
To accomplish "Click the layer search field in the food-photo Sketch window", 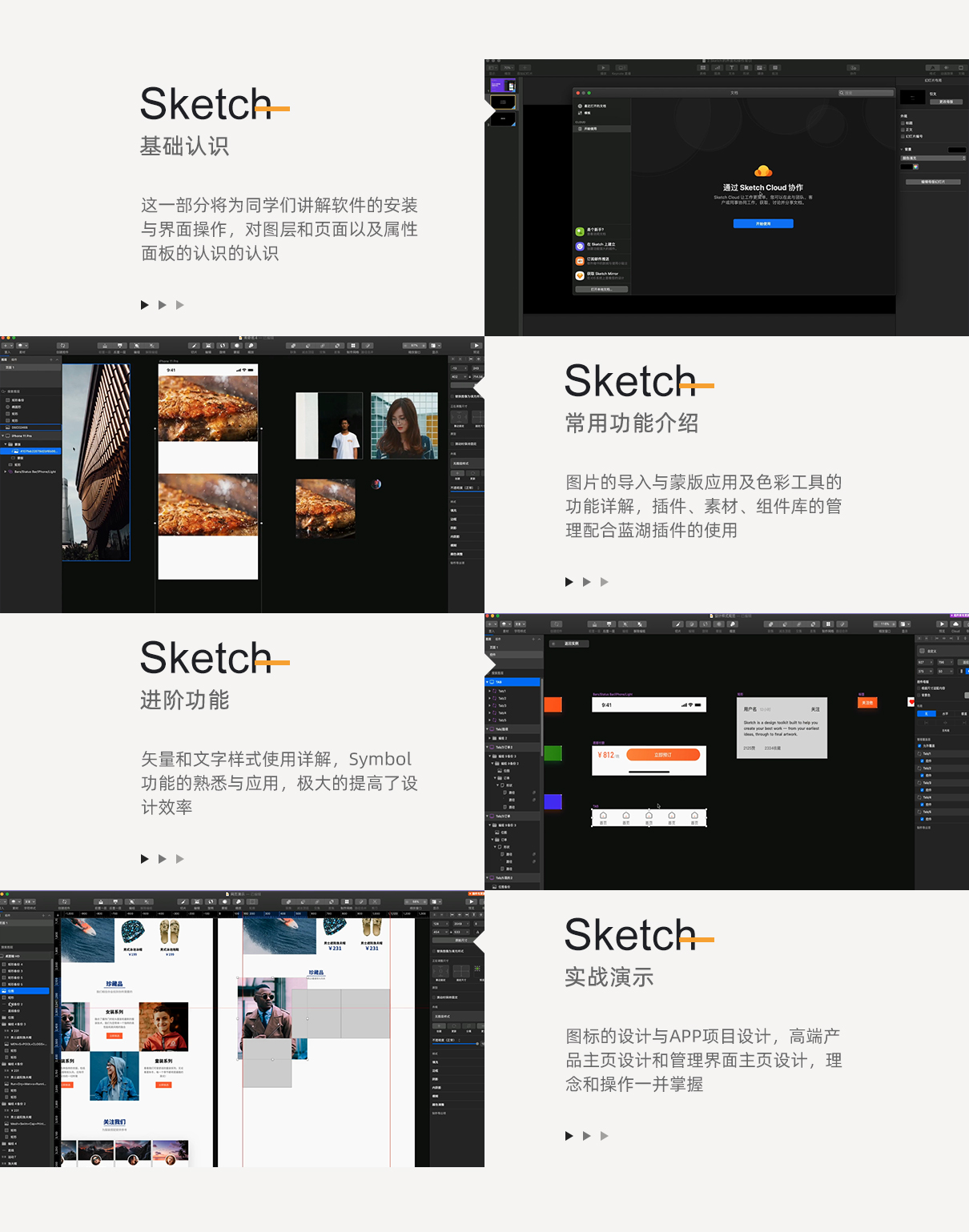I will (30, 391).
